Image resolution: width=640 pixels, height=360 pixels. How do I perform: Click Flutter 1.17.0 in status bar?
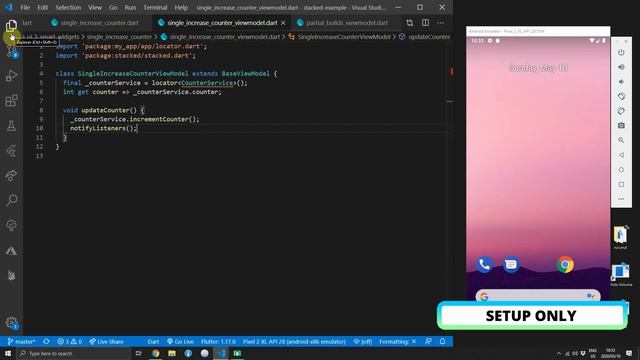coord(218,342)
